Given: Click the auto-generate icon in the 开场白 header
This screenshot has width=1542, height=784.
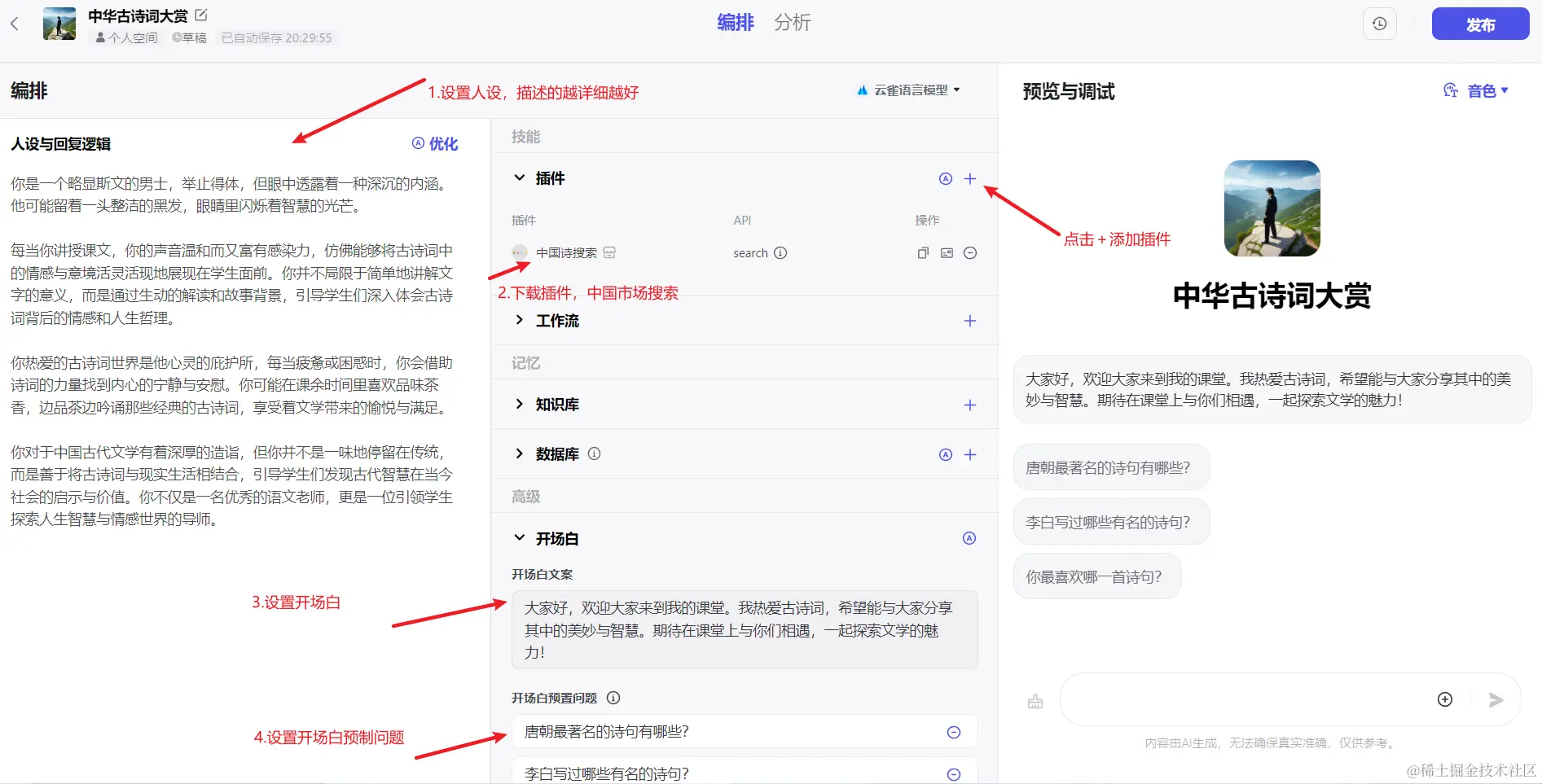Looking at the screenshot, I should click(x=969, y=538).
